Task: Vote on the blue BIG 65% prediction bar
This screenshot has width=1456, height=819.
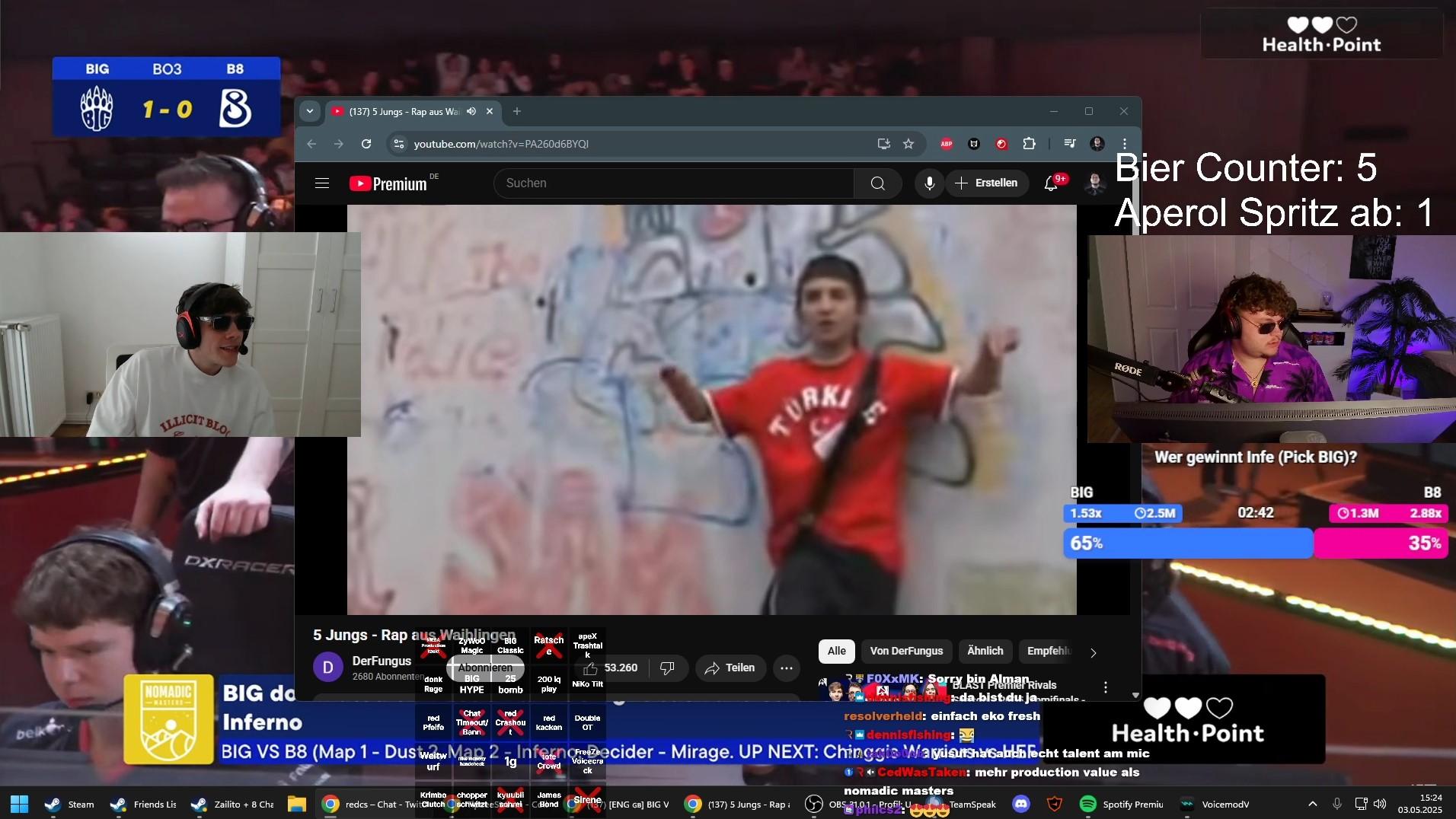Action: pos(1188,543)
